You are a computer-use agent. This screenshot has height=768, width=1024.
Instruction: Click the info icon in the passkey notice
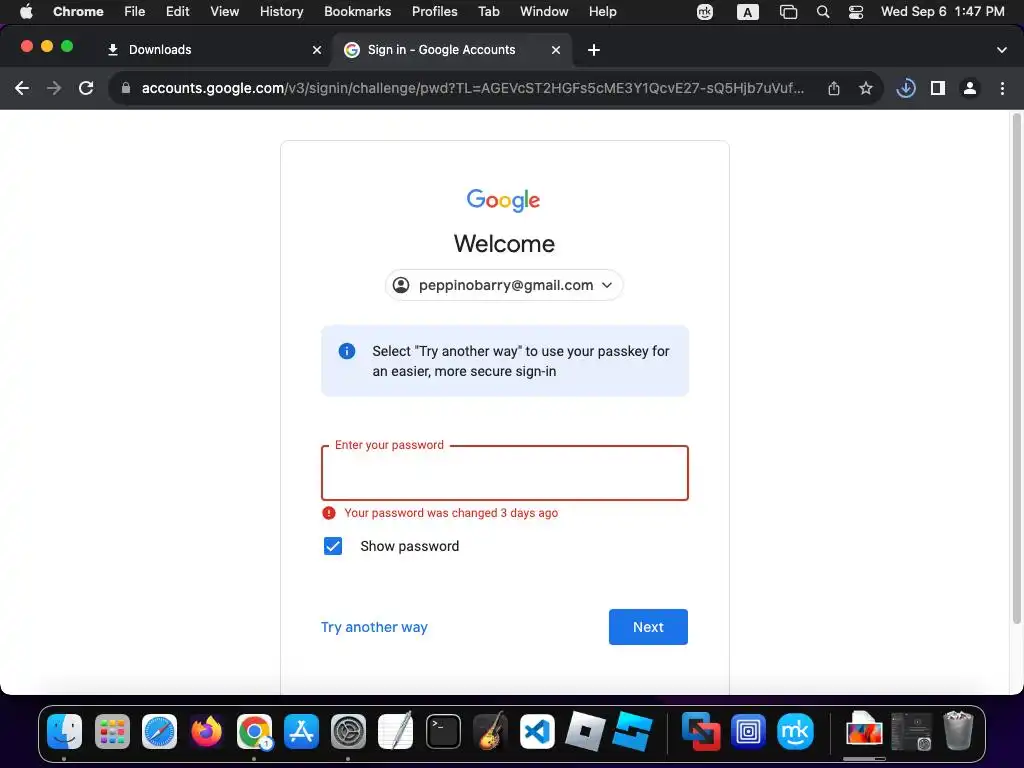(347, 351)
